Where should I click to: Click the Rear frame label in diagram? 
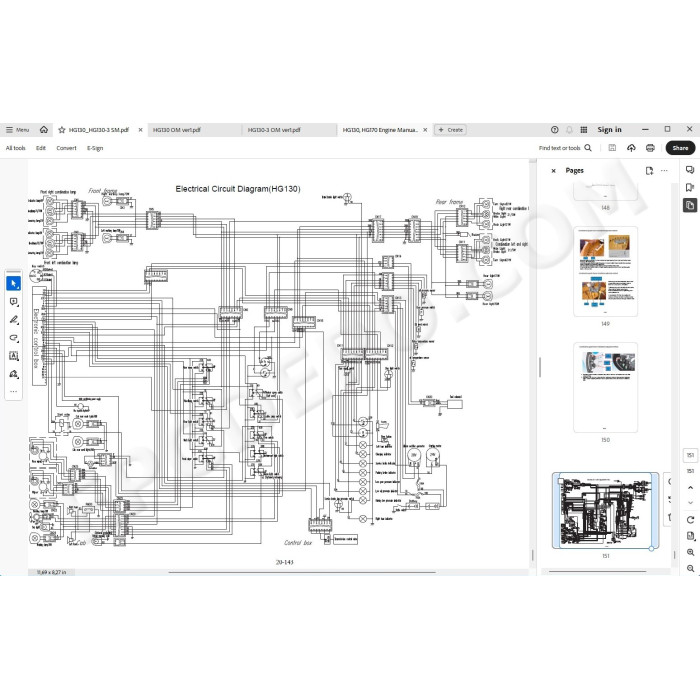point(449,202)
